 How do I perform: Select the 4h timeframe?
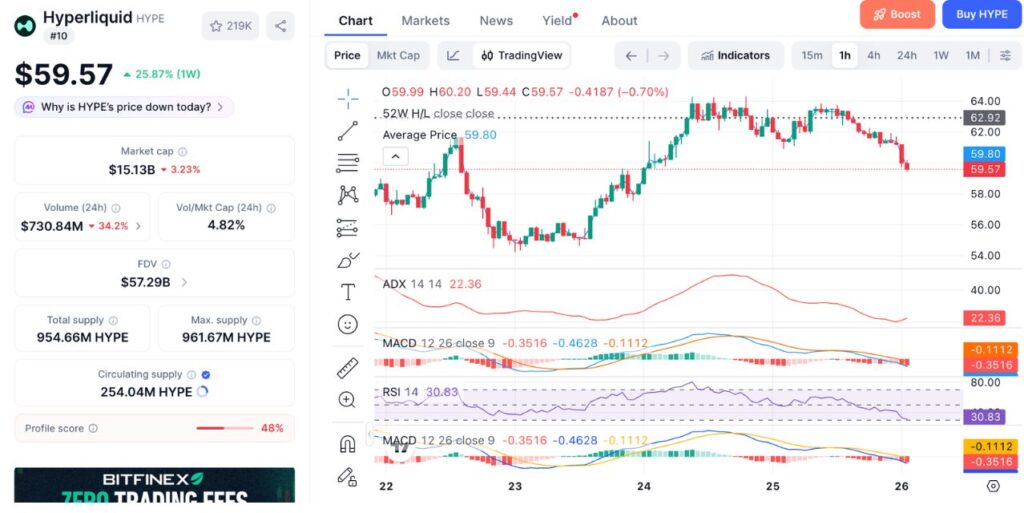click(x=874, y=55)
